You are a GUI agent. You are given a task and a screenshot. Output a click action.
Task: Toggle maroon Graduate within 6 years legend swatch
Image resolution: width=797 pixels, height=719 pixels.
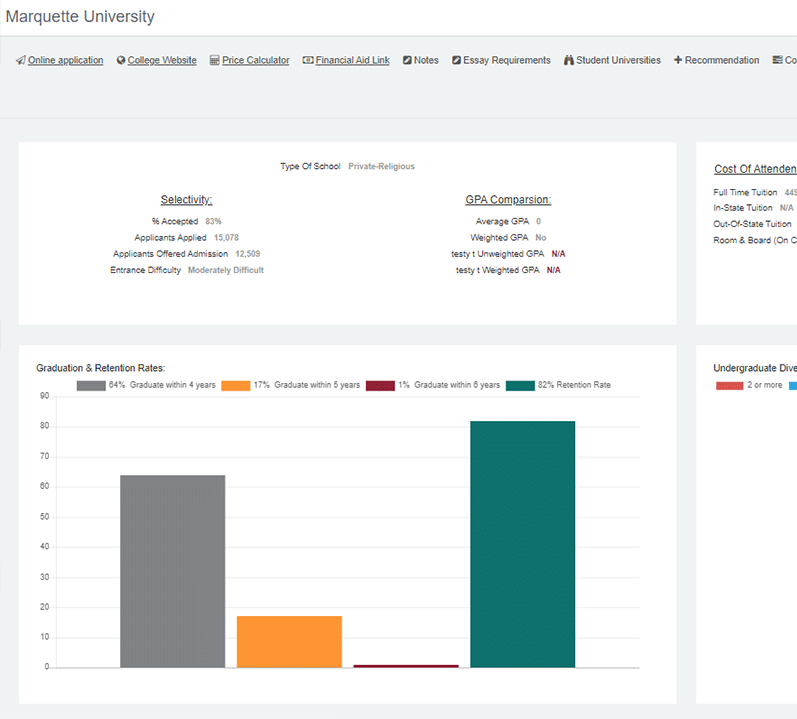380,386
